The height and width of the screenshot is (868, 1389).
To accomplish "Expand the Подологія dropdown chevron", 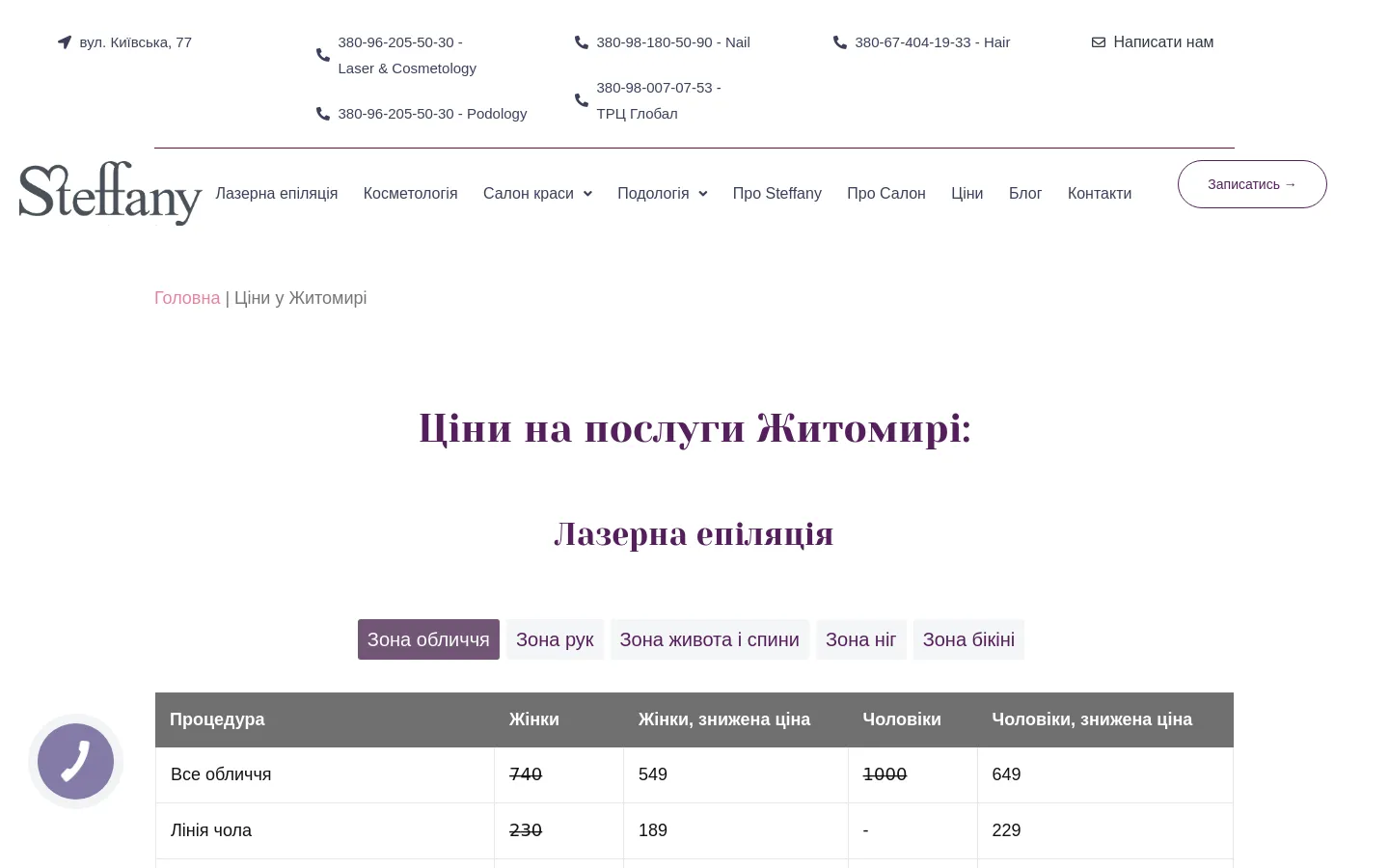I will (703, 194).
